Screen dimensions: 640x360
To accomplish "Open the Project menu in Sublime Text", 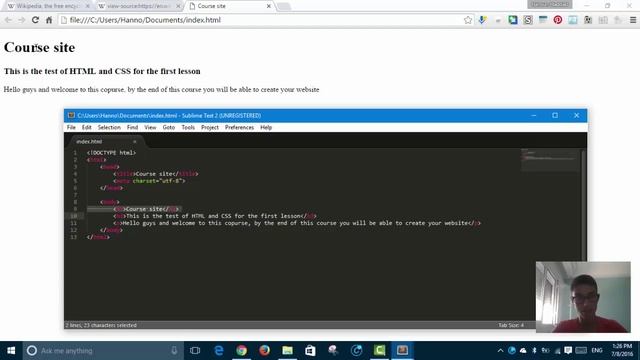I will click(210, 127).
